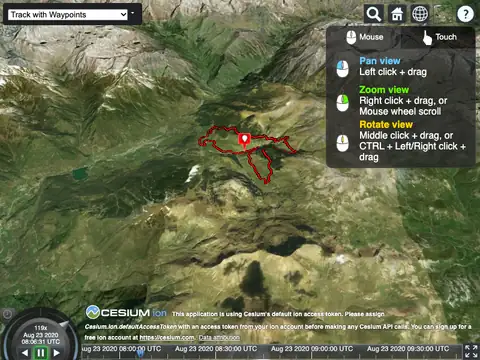
Task: Click the blue timeline scrubber marker
Action: pyautogui.click(x=140, y=353)
